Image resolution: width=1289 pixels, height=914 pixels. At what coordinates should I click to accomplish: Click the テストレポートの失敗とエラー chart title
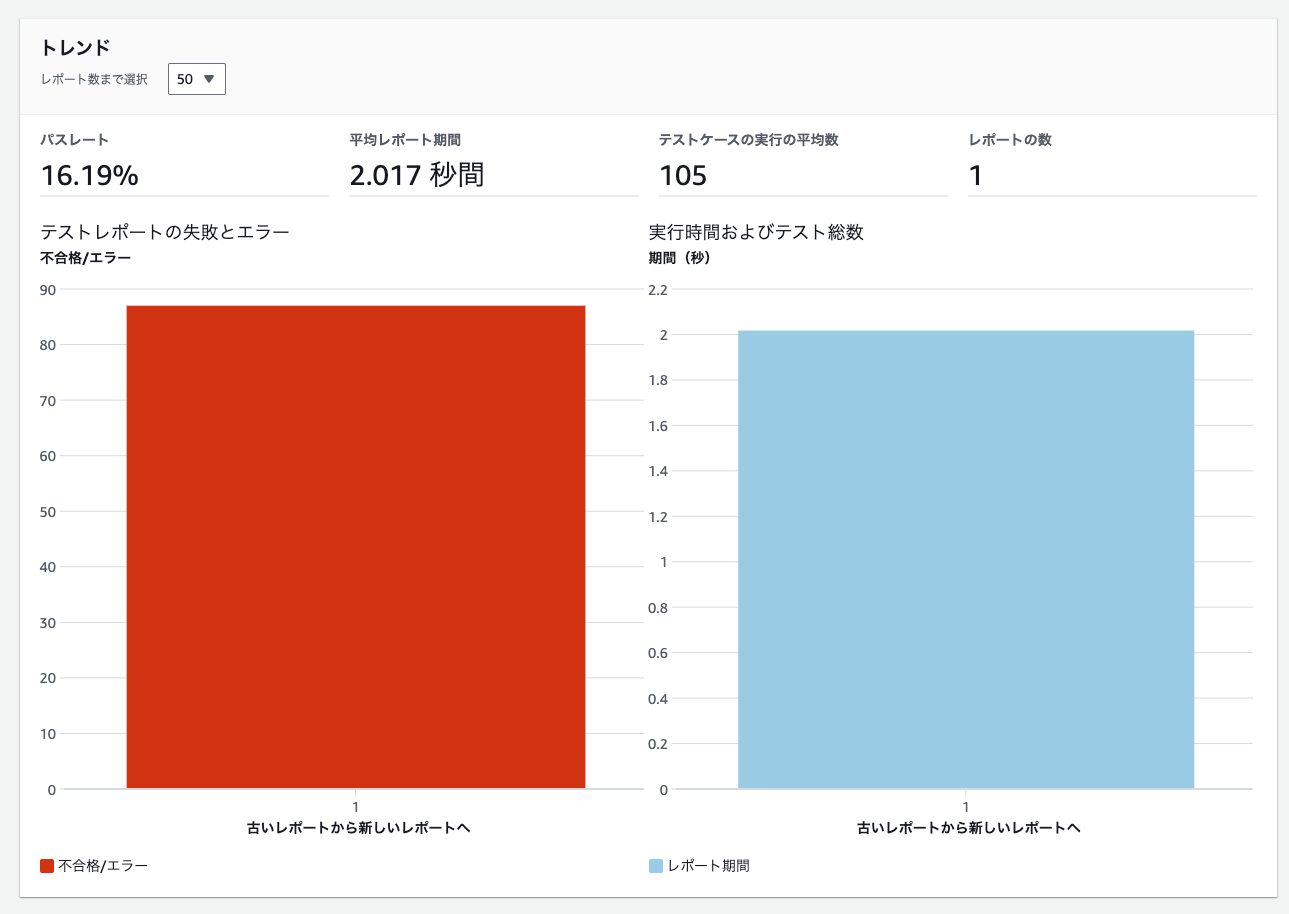pyautogui.click(x=165, y=232)
